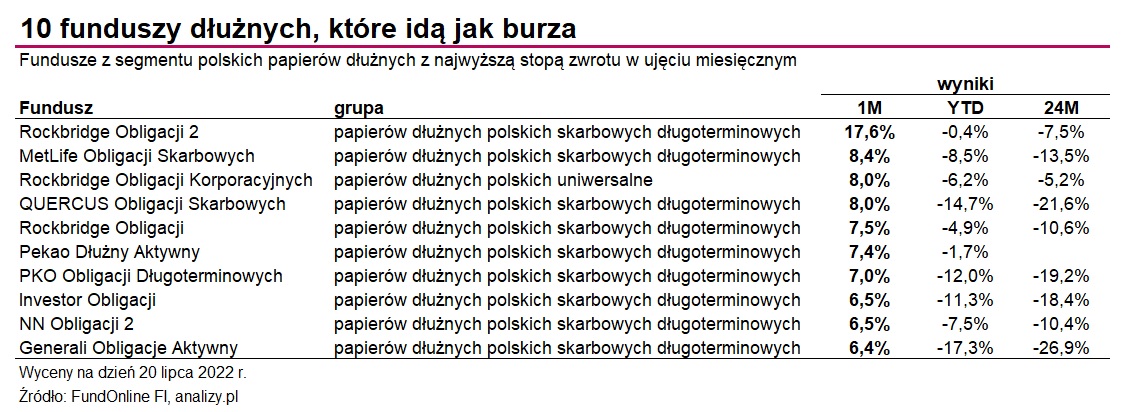Click the fund name 'Rockbridge Obligacji 2'
Screen dimensions: 1132x412
pos(109,132)
